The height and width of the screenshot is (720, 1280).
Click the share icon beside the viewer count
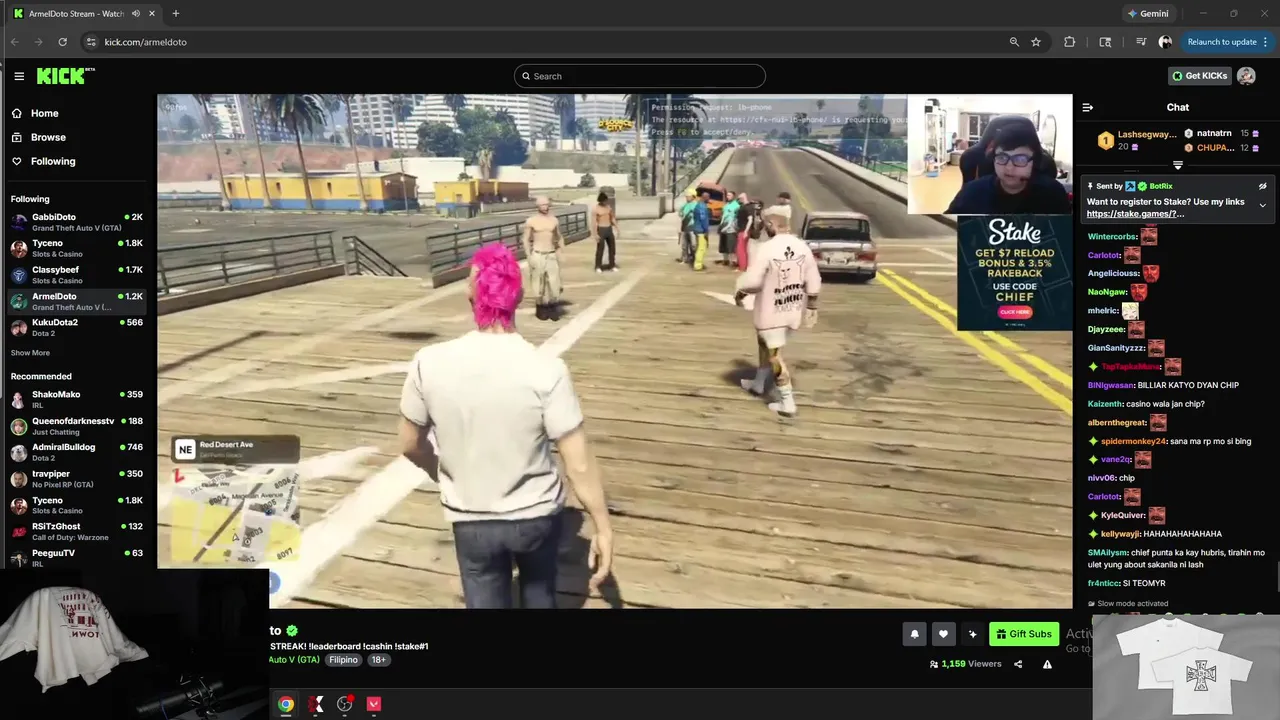tap(1018, 664)
